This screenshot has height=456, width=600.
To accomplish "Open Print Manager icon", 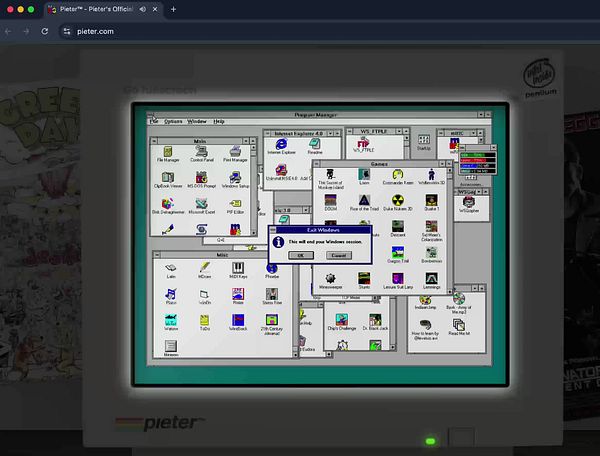I will (x=235, y=154).
